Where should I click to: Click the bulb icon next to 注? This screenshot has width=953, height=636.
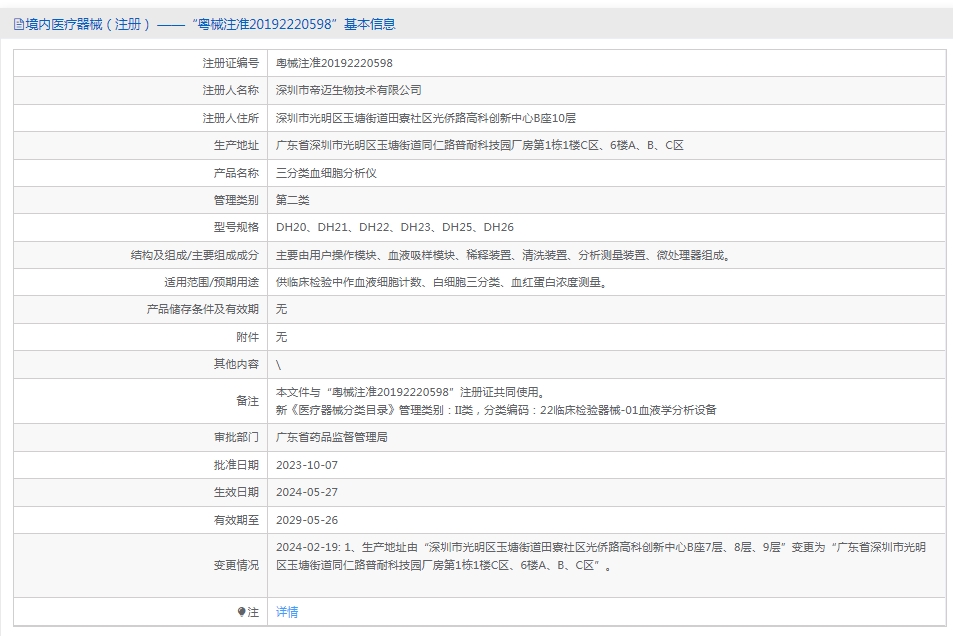(241, 612)
